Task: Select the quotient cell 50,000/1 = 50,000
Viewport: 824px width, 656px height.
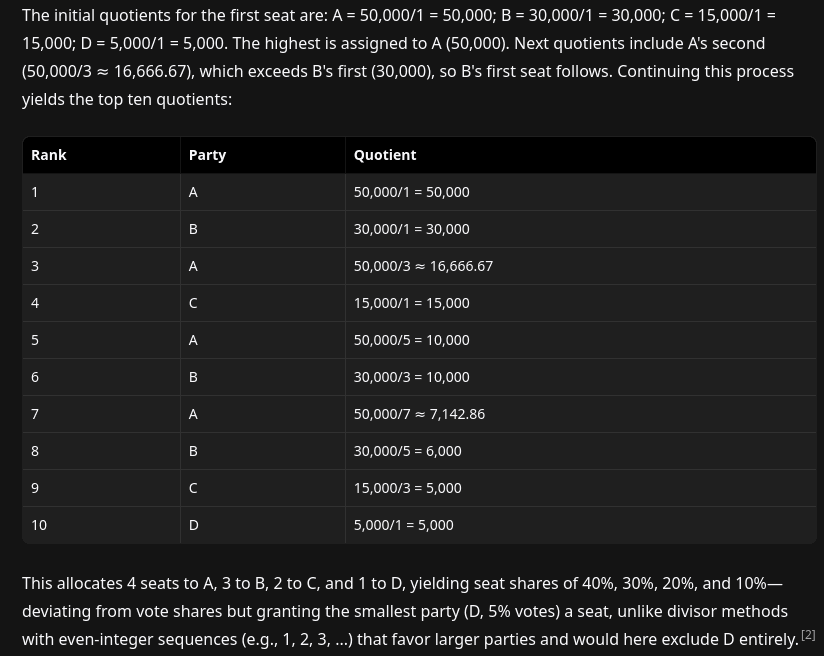Action: point(411,192)
